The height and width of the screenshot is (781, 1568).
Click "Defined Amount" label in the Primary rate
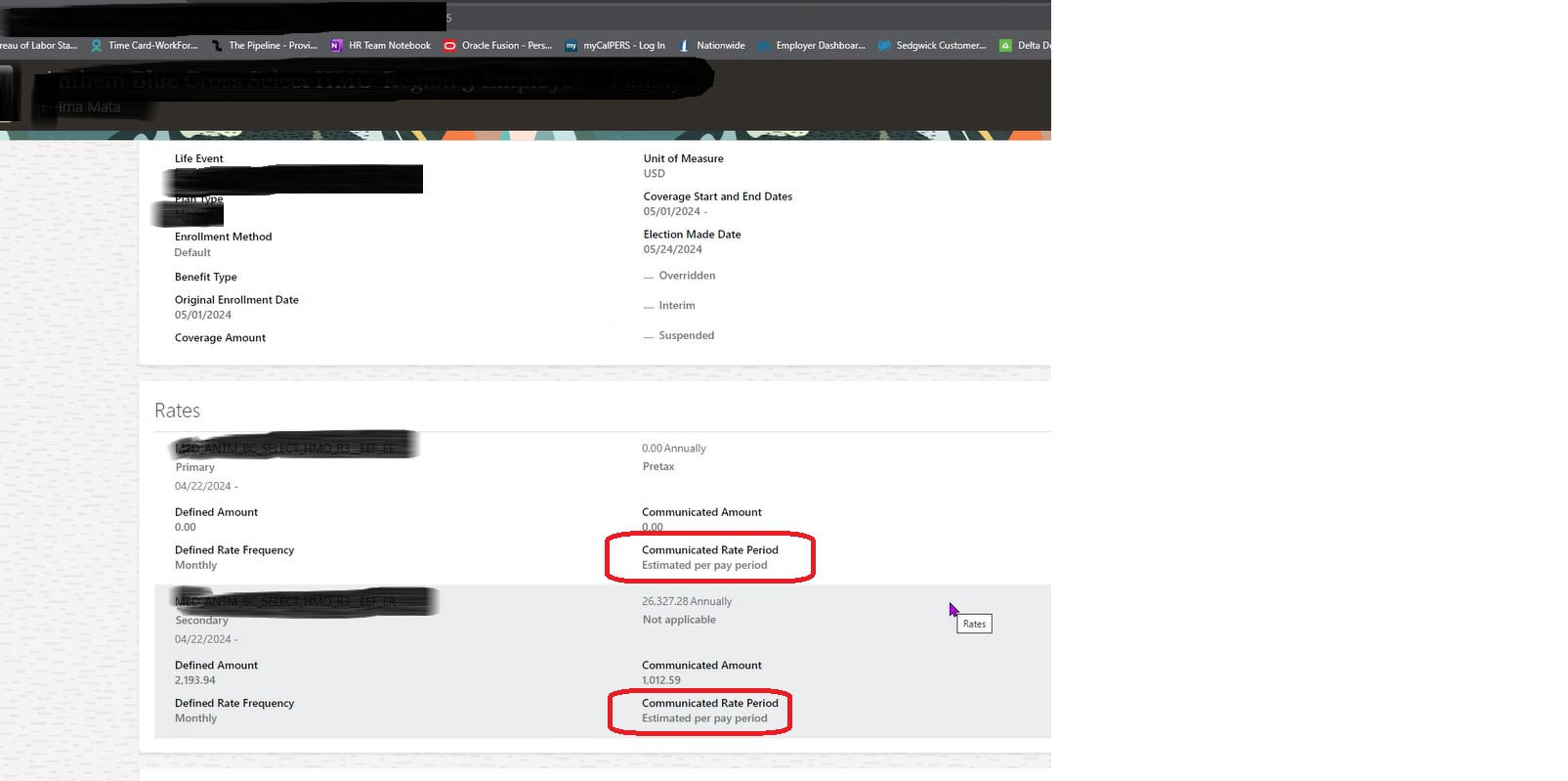[x=216, y=512]
